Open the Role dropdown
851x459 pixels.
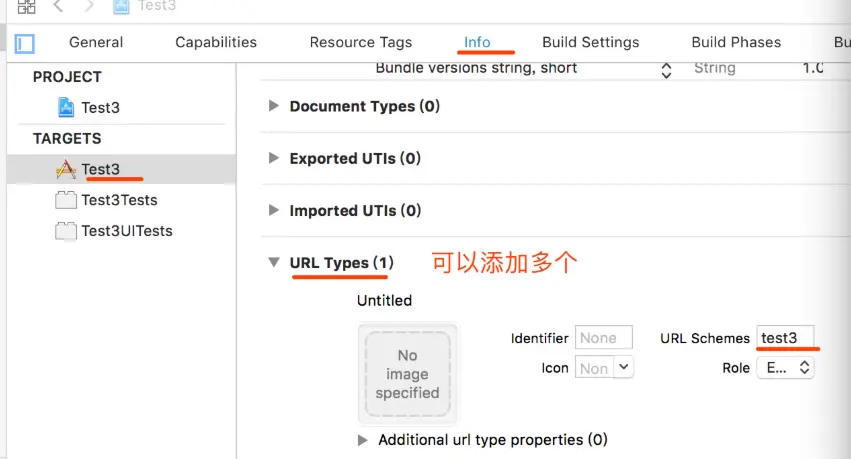(787, 368)
